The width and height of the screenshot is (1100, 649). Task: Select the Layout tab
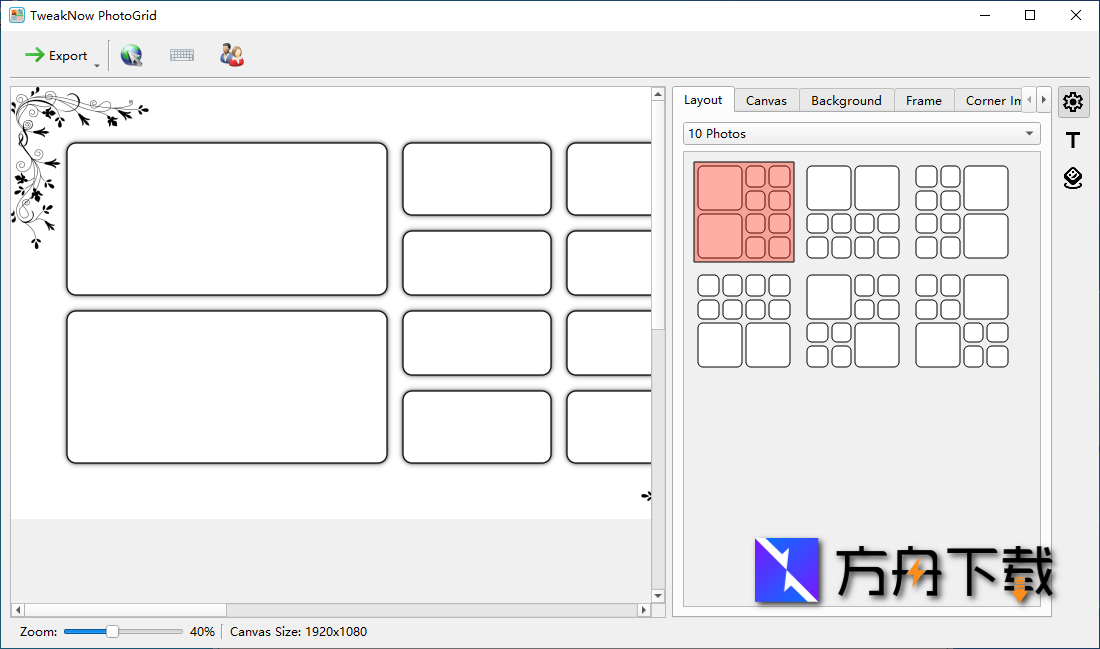click(x=703, y=100)
